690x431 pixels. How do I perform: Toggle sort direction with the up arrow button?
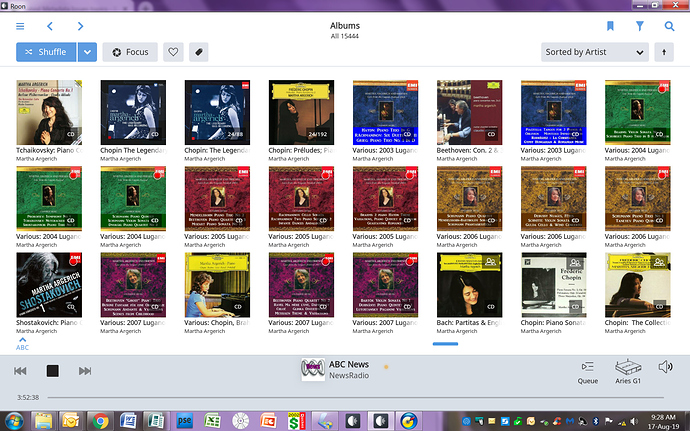pos(664,52)
